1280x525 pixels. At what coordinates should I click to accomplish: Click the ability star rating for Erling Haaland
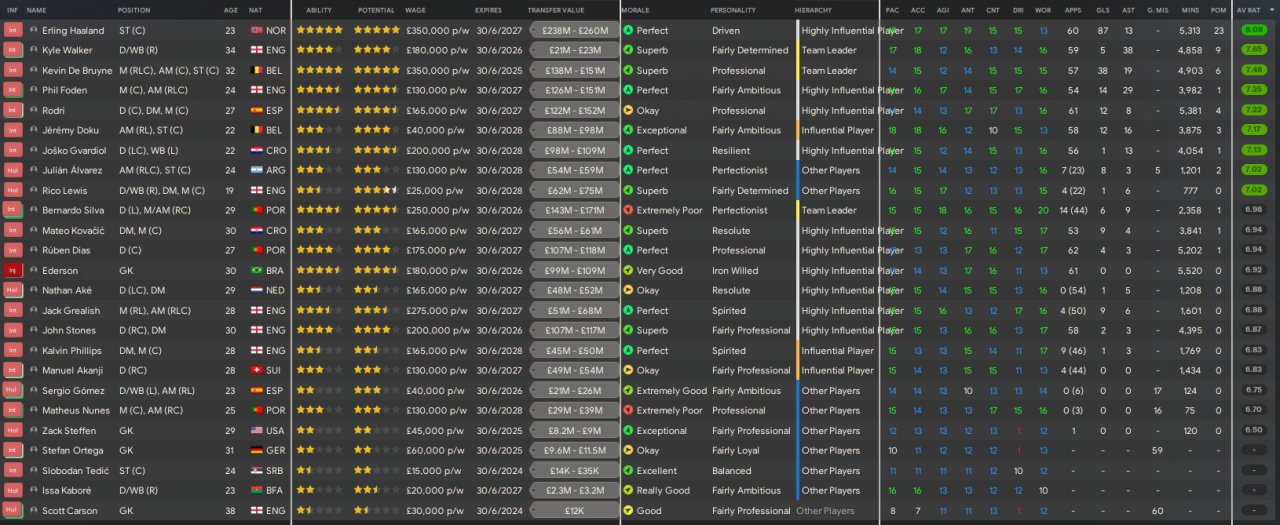point(319,30)
